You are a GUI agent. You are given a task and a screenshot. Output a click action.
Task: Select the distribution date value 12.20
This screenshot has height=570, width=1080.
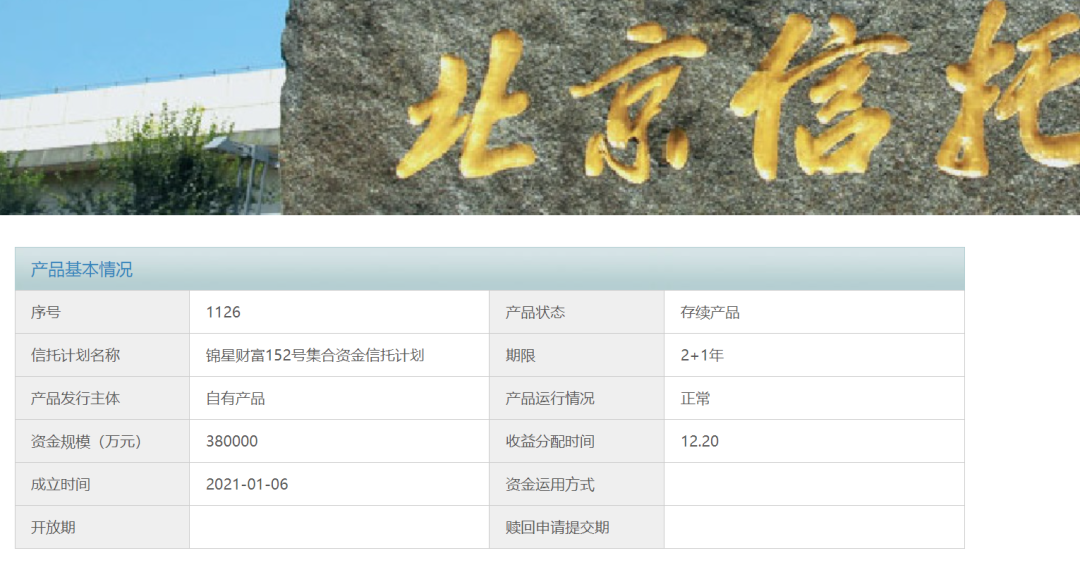pos(700,441)
